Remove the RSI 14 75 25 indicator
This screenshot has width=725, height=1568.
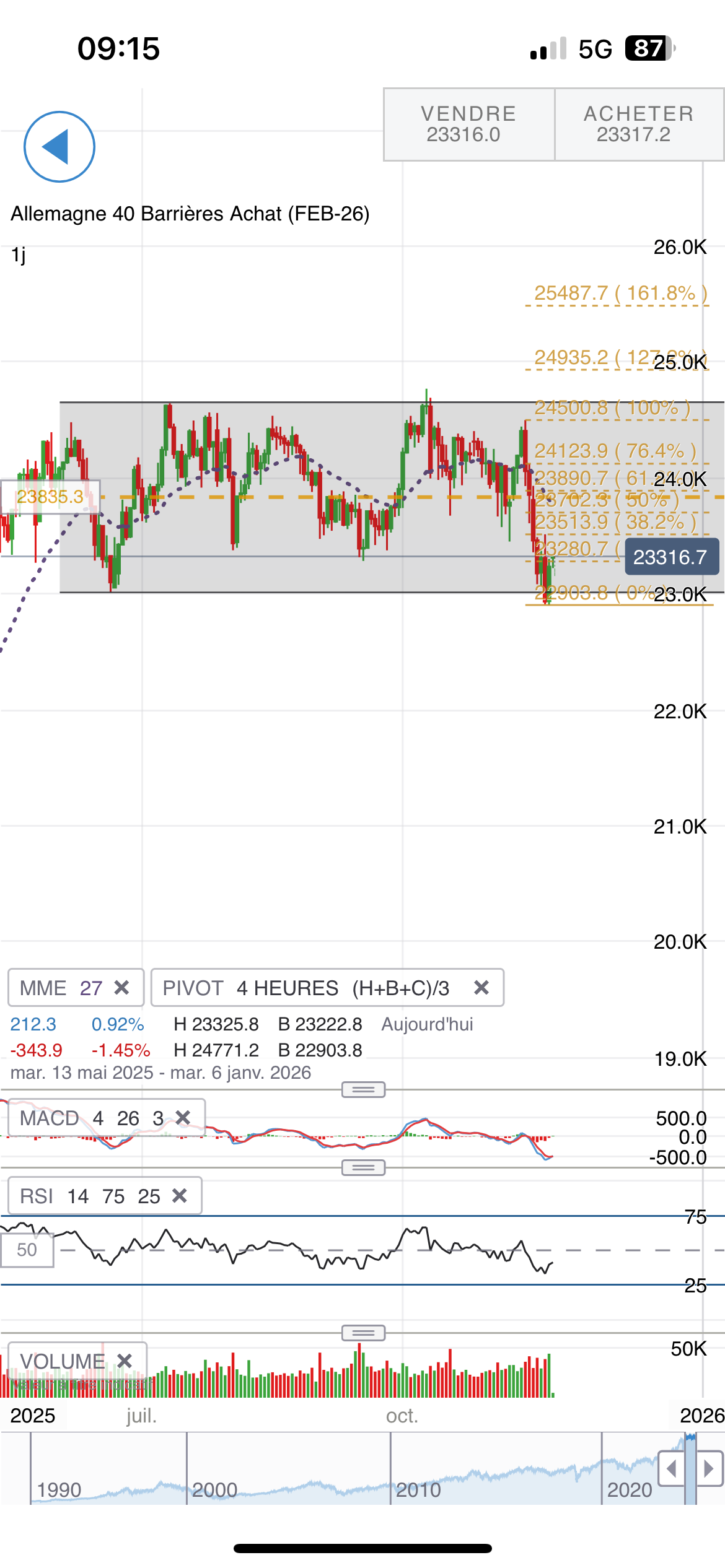click(x=180, y=1196)
